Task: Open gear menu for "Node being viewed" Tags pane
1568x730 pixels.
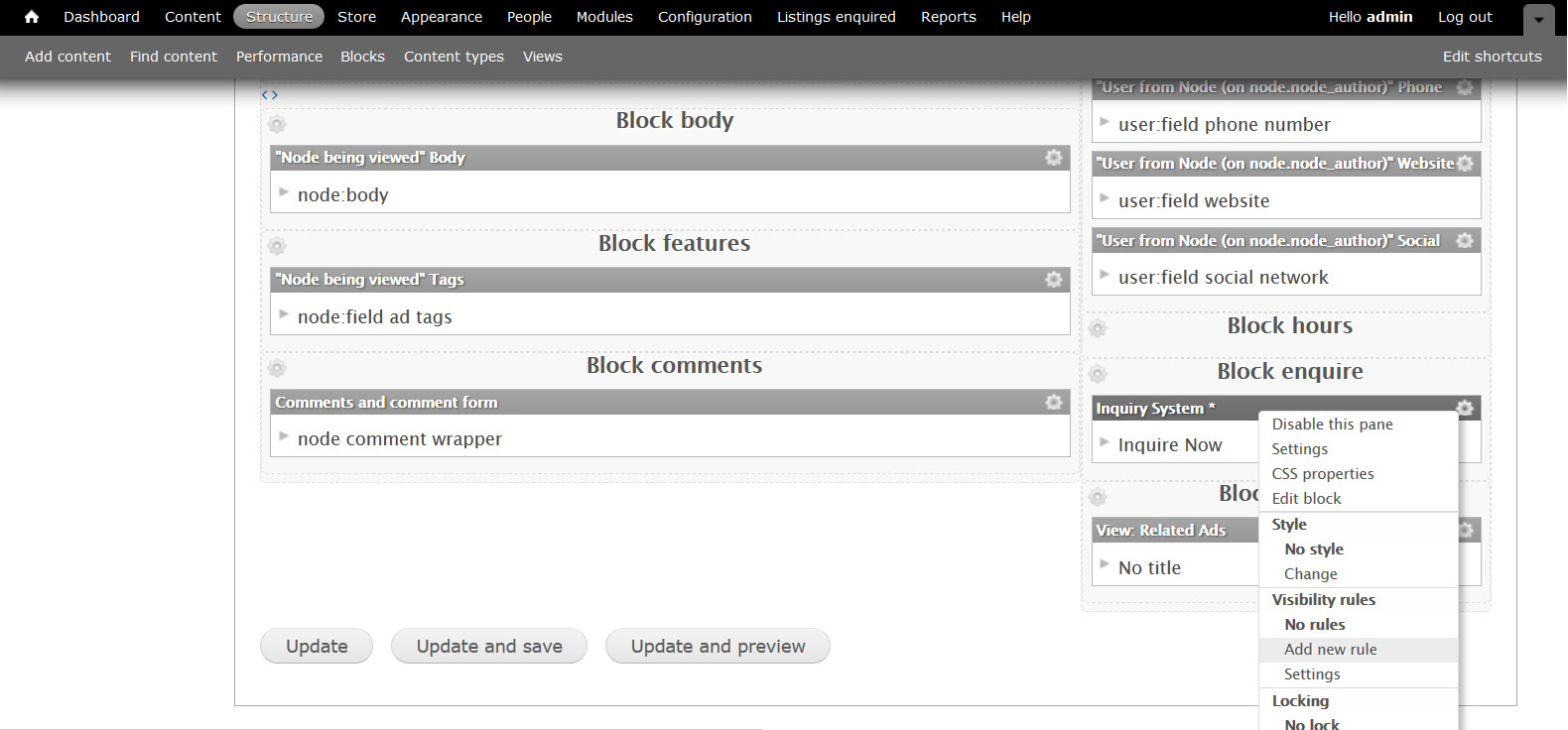Action: 1053,280
